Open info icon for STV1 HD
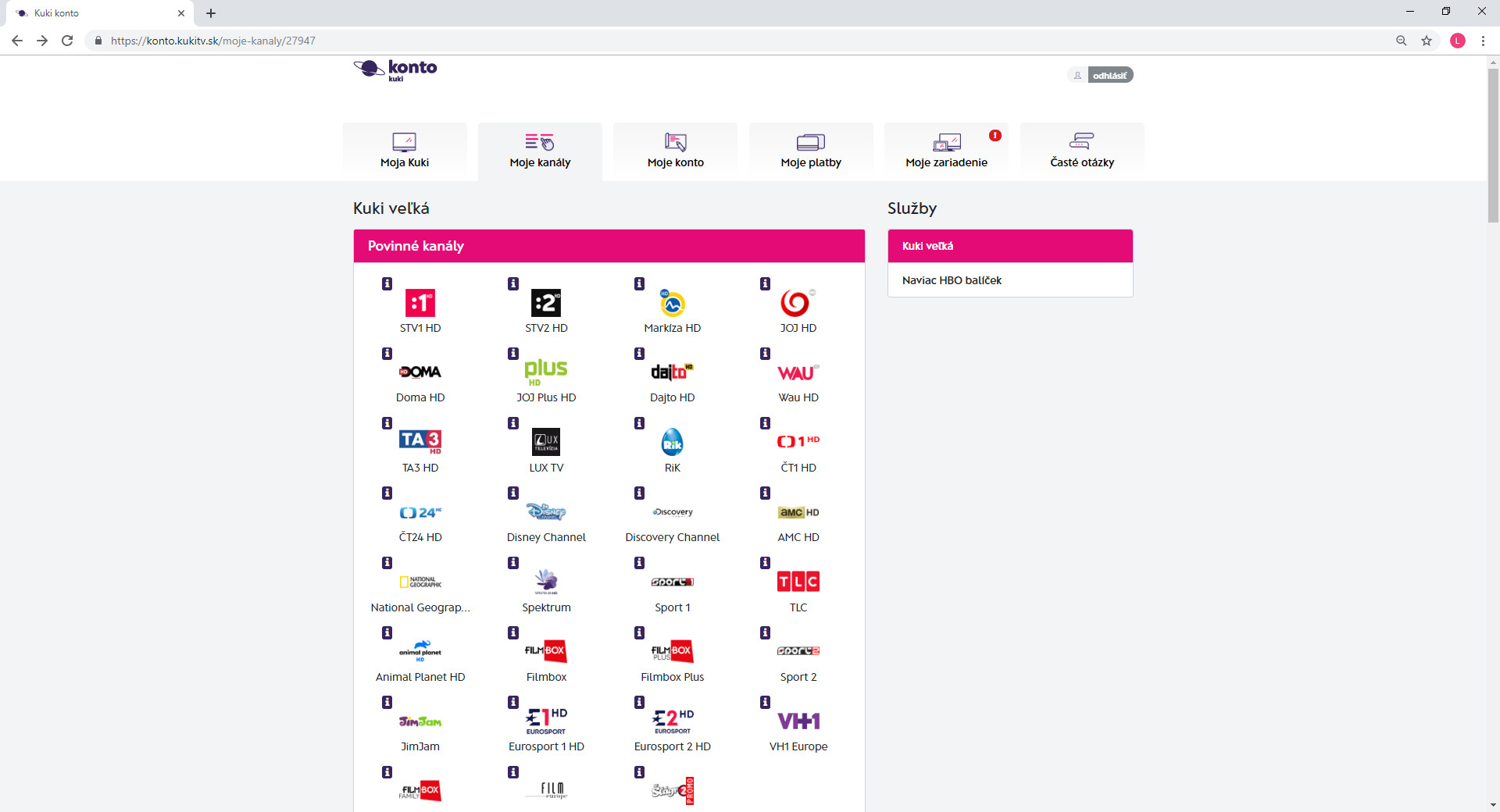Image resolution: width=1500 pixels, height=812 pixels. 387,284
